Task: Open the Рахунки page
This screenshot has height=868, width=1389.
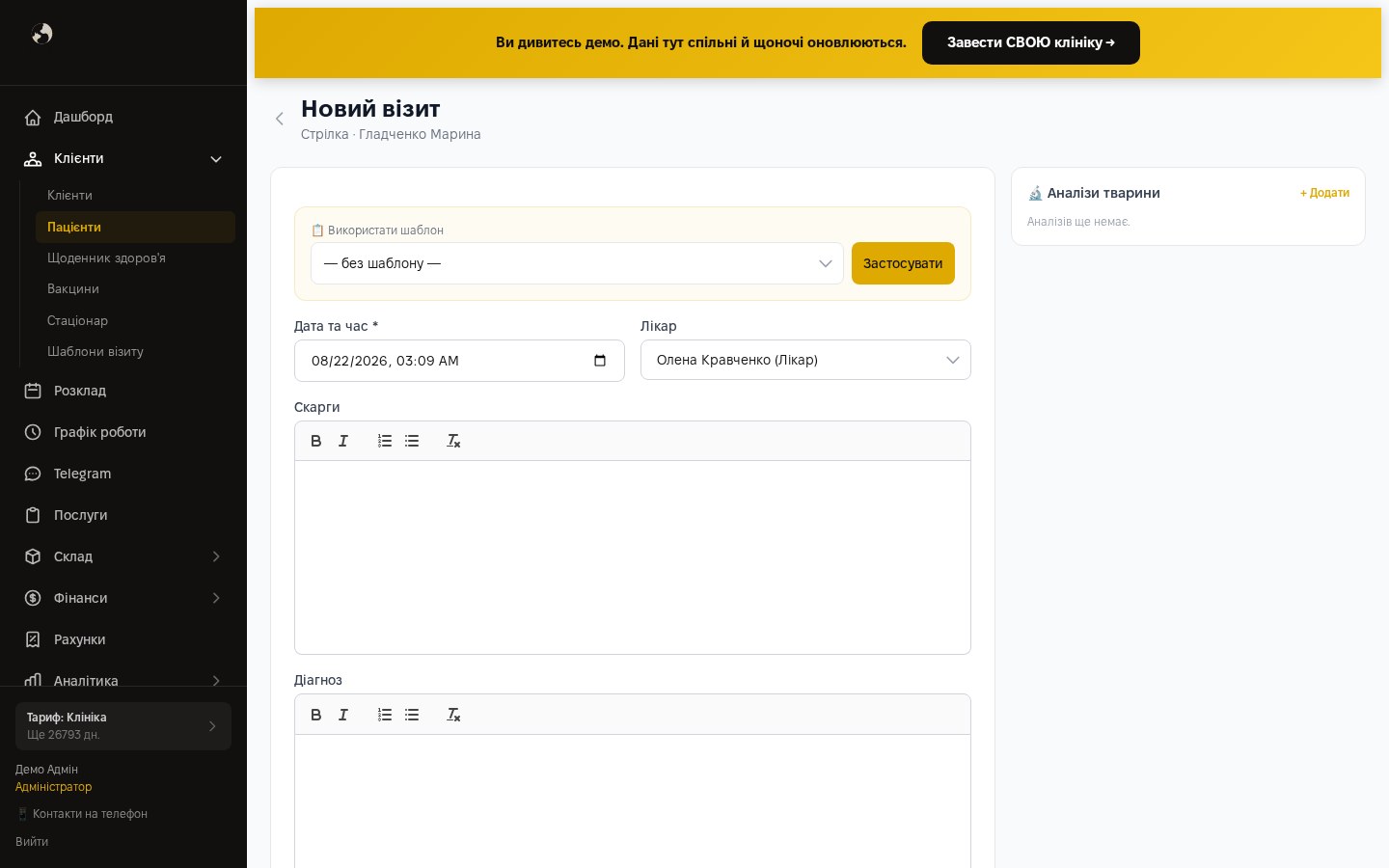Action: click(123, 639)
